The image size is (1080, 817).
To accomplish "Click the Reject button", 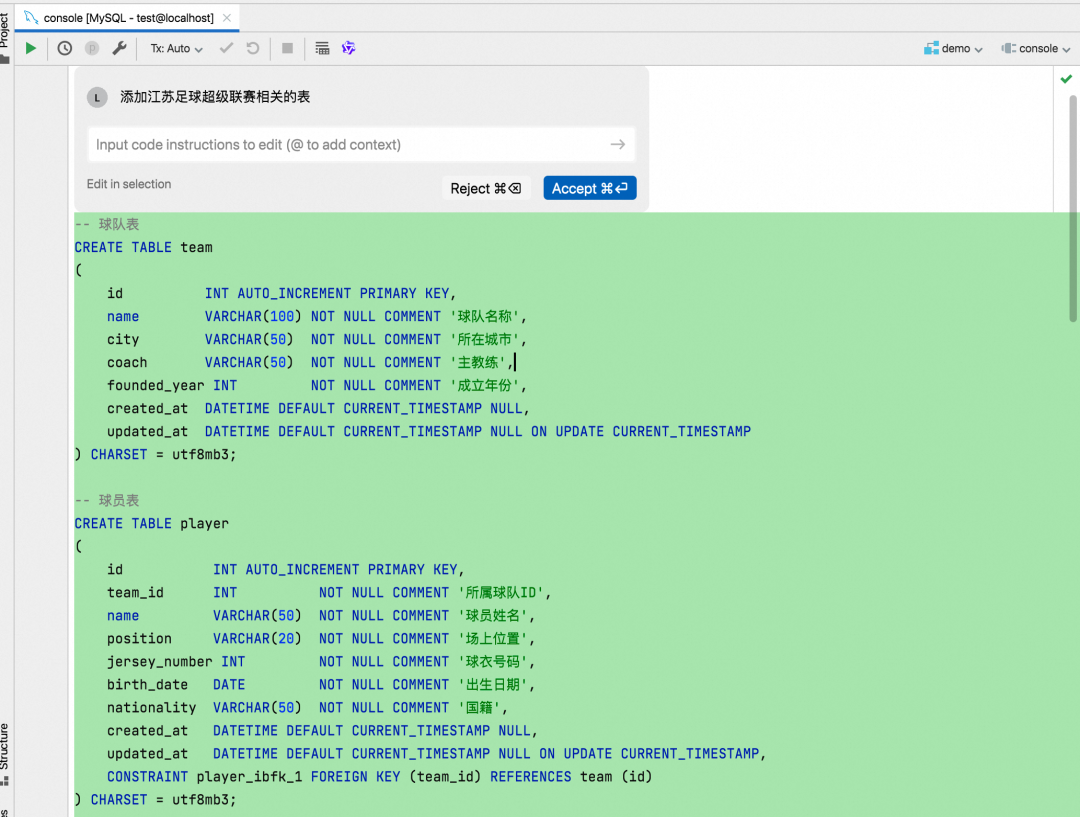I will pos(486,188).
